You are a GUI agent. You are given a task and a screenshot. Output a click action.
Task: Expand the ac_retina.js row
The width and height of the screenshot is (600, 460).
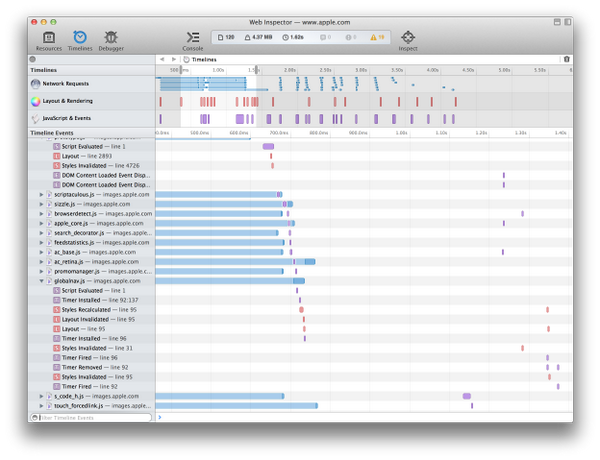coord(41,261)
